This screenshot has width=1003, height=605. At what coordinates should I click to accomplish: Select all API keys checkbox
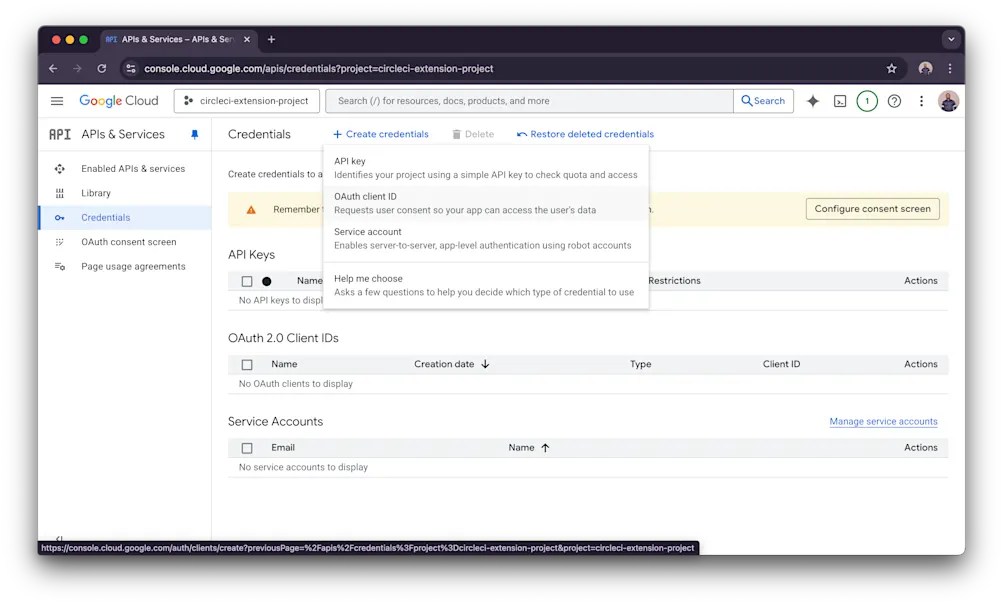(x=247, y=281)
